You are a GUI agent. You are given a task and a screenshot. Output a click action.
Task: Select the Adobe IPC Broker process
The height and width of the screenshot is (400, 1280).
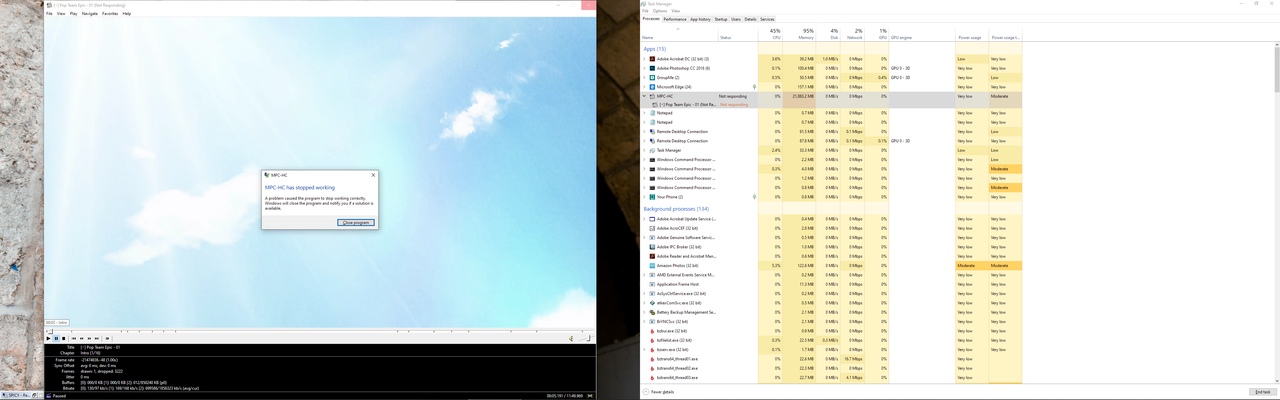[x=832, y=247]
